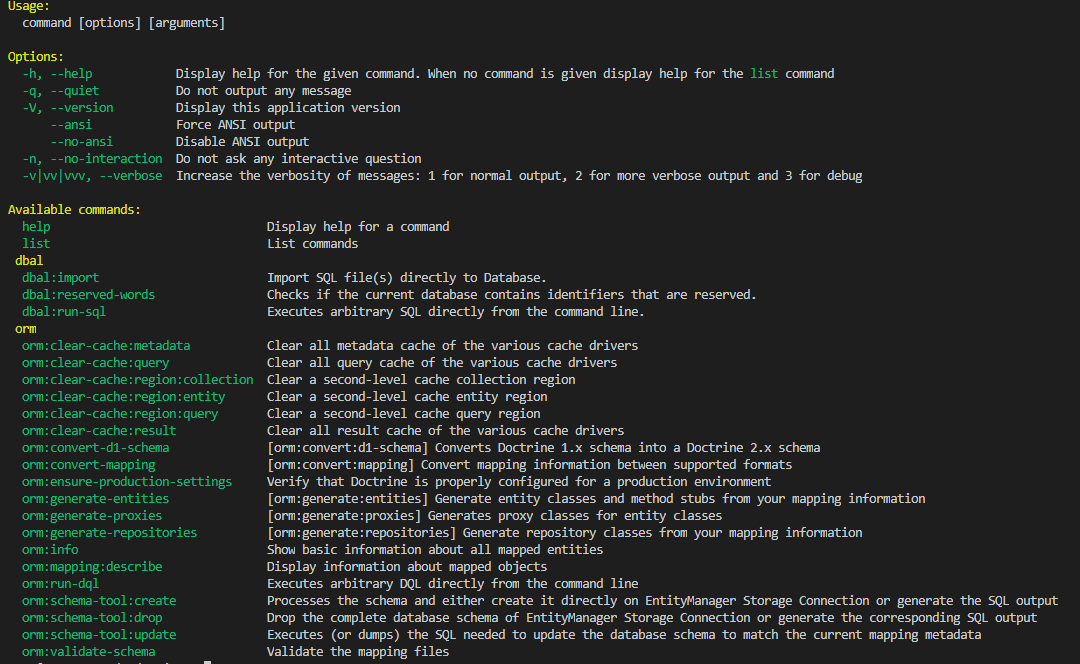Click the 'dbal:reserved-words' command
Screen dimensions: 1080x664
tap(88, 295)
